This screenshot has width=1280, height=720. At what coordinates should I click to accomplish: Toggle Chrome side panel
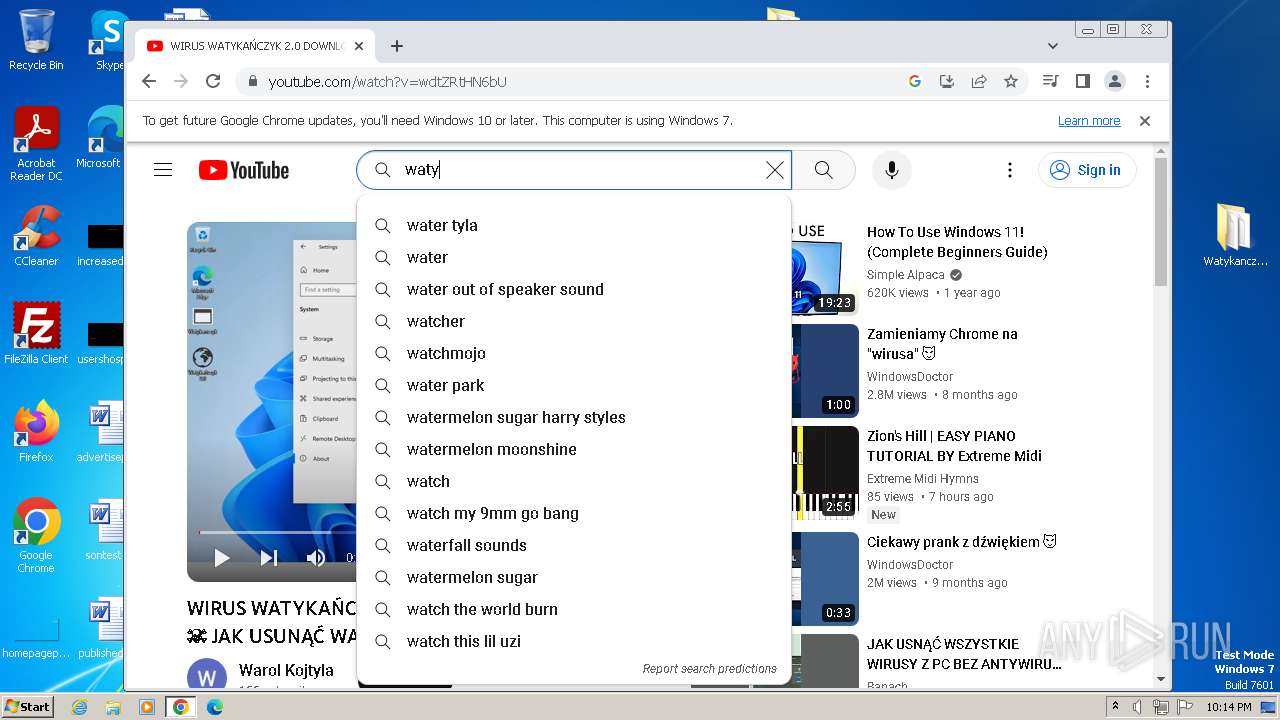(1082, 81)
